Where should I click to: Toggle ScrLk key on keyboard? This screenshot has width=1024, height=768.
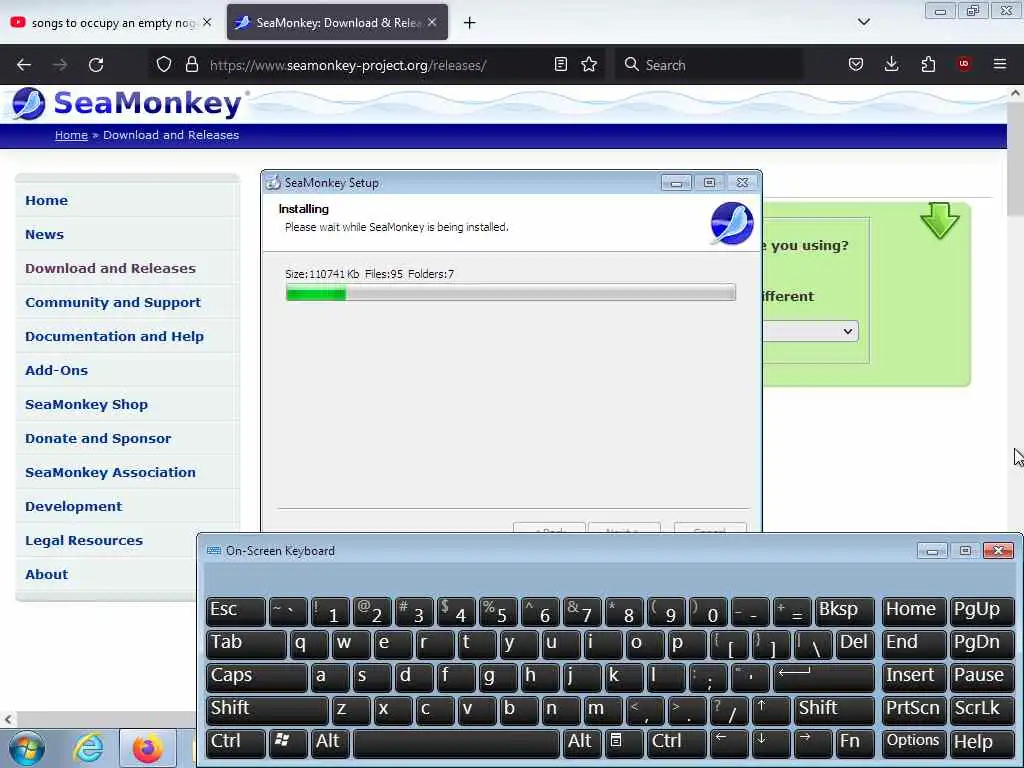click(x=982, y=709)
